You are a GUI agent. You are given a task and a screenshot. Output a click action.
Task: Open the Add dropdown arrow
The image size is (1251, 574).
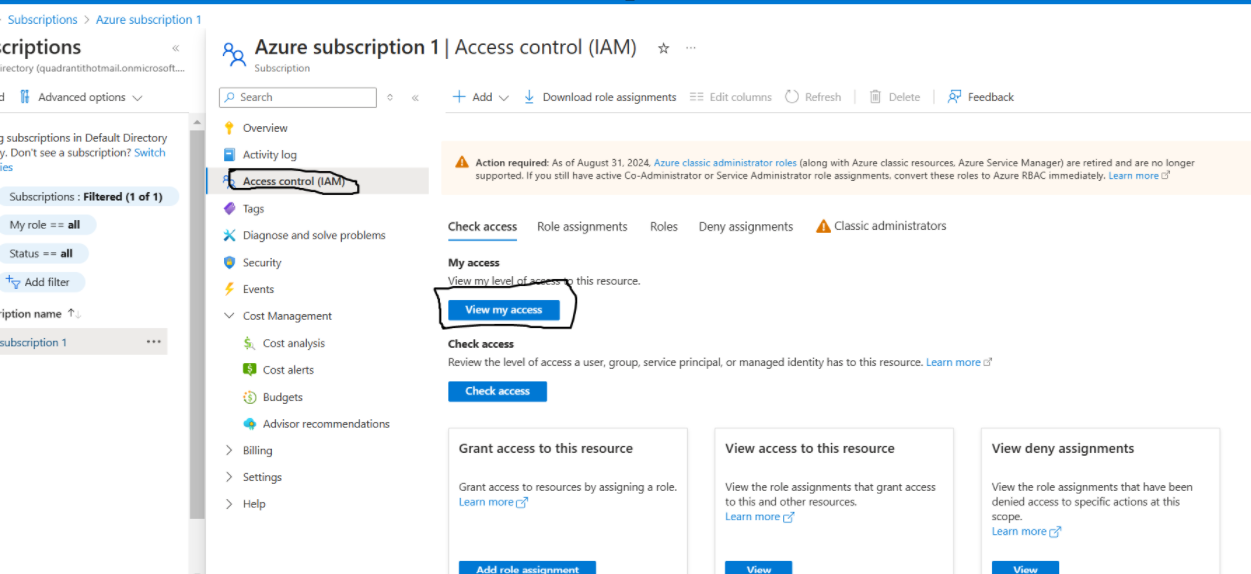[x=503, y=98]
